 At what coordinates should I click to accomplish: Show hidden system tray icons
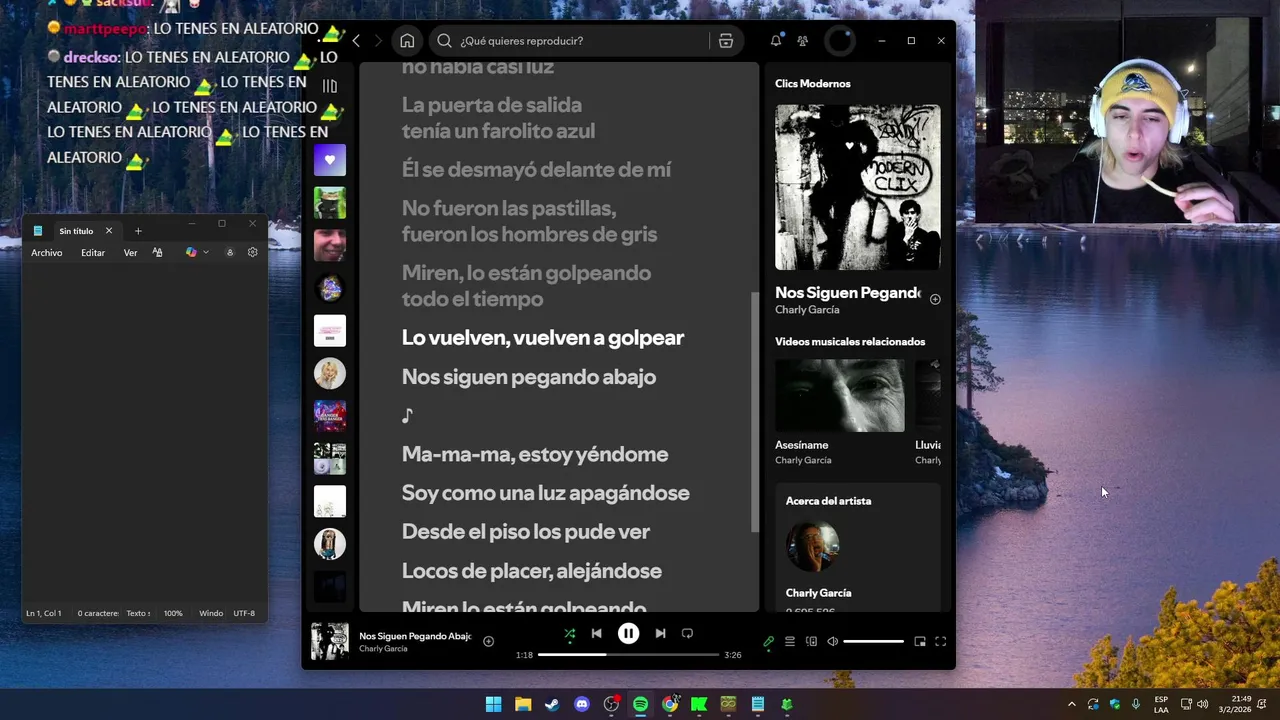[1072, 704]
